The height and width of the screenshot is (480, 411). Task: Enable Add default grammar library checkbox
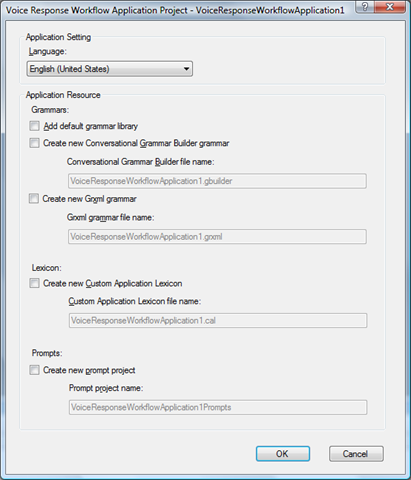point(34,126)
